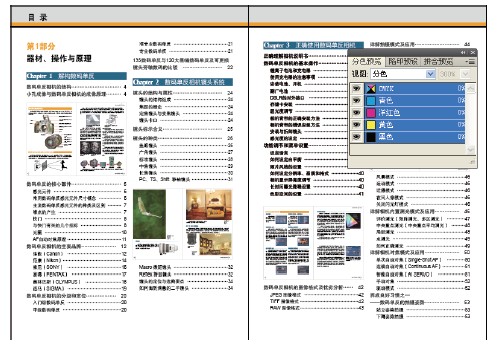The height and width of the screenshot is (360, 504).
Task: Click scroll down arrow in plate list
Action: coord(470,150)
